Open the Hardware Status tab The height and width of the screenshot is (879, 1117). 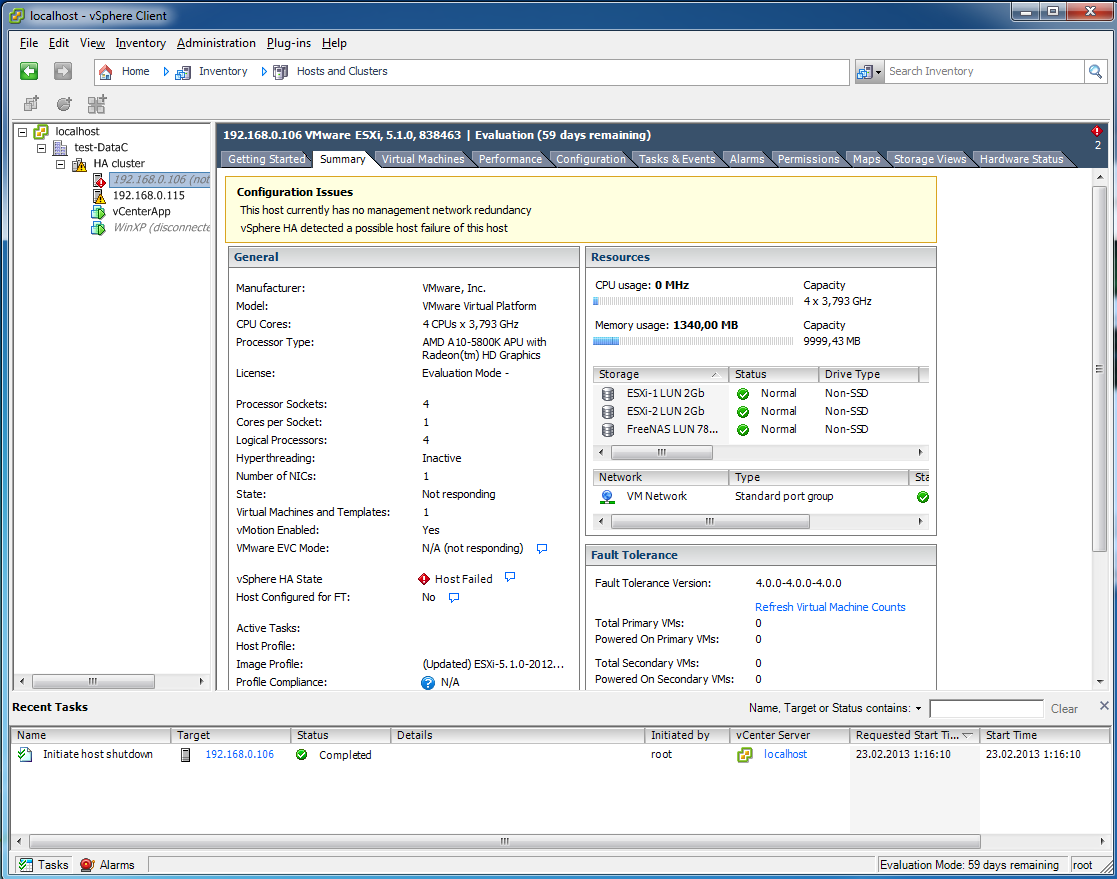coord(1021,160)
